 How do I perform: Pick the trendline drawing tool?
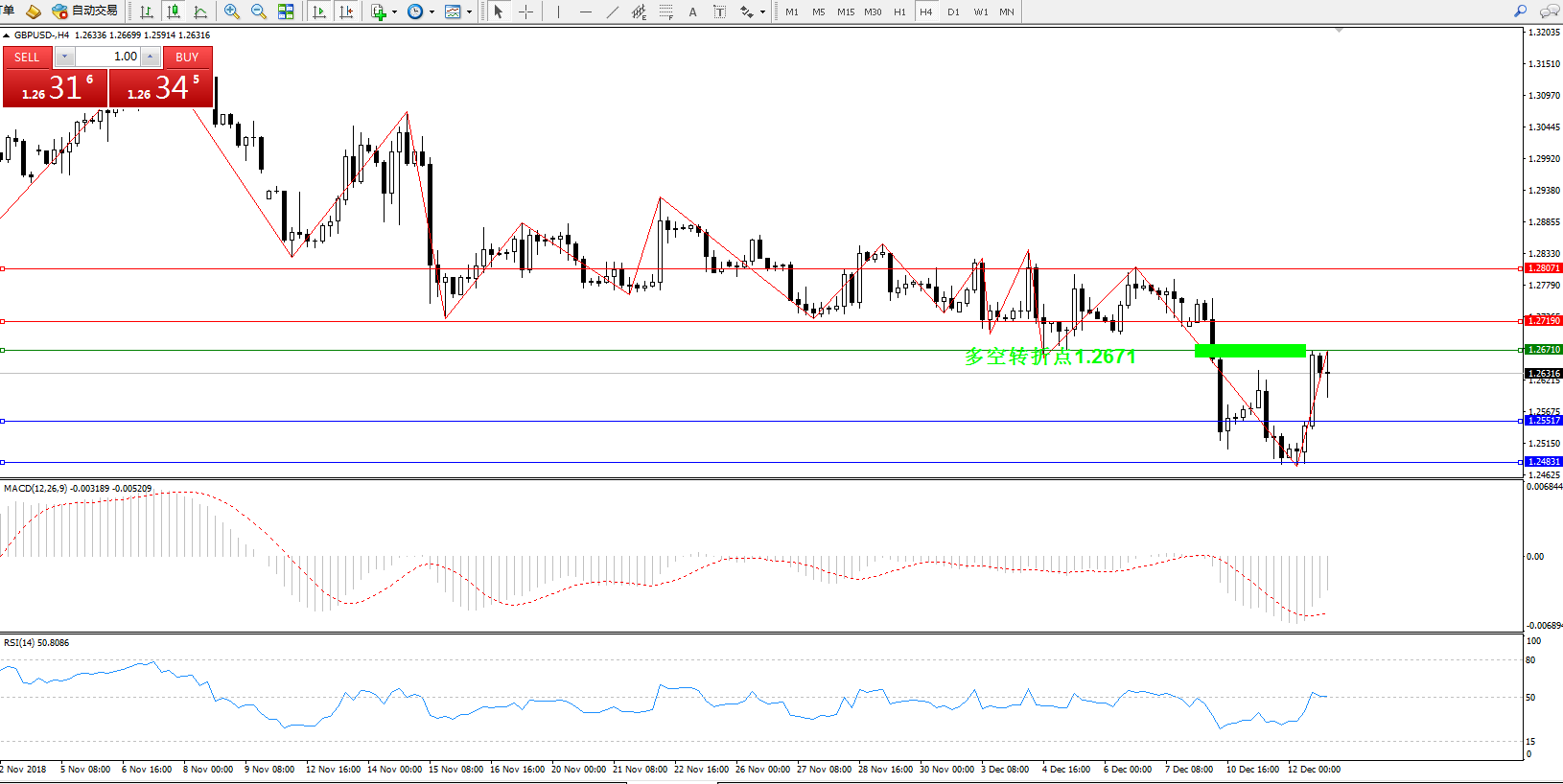pyautogui.click(x=612, y=12)
